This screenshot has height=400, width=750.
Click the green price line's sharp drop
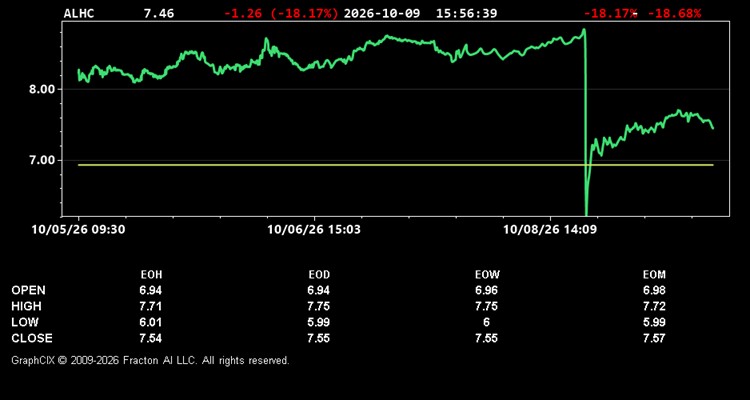point(585,124)
